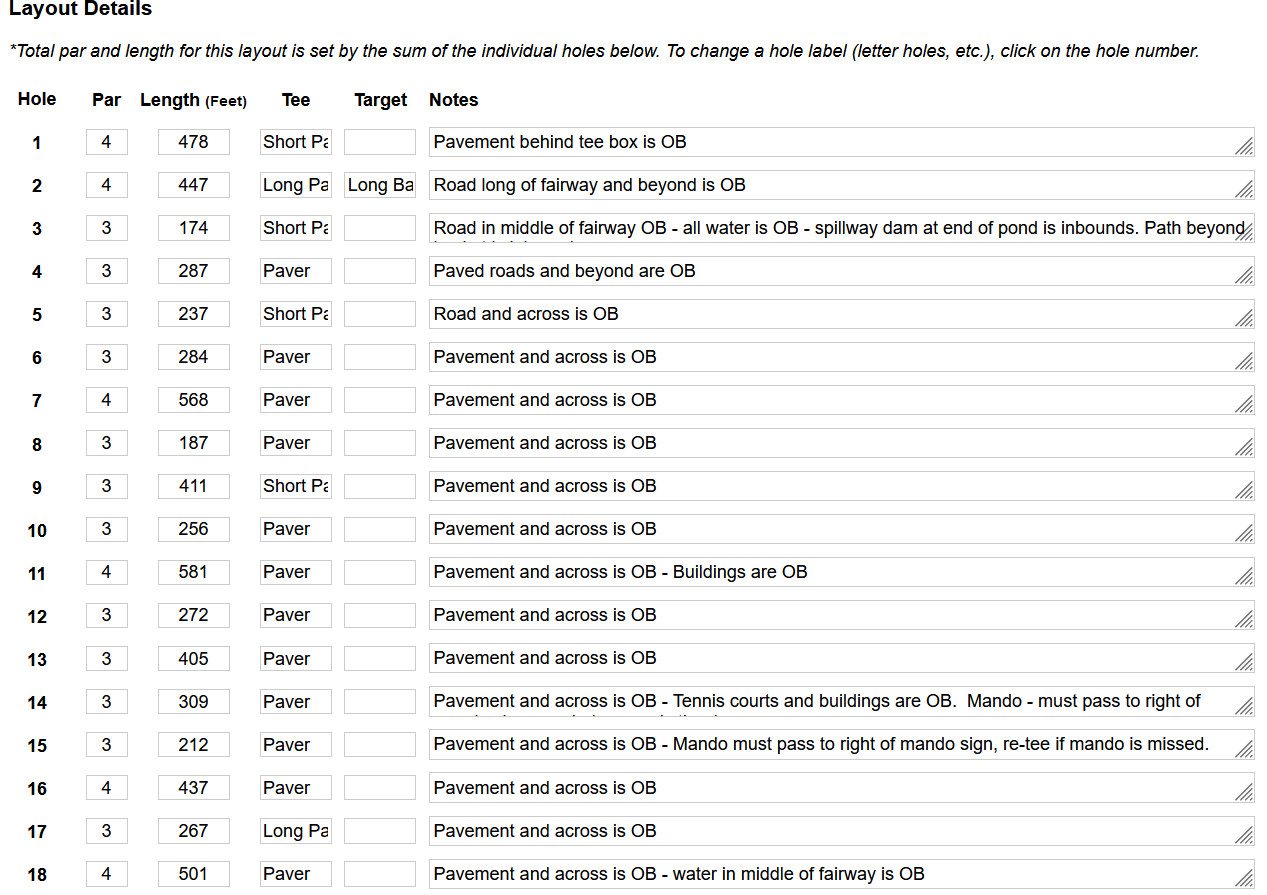1267x895 pixels.
Task: Click hole number 1 label
Action: click(37, 143)
